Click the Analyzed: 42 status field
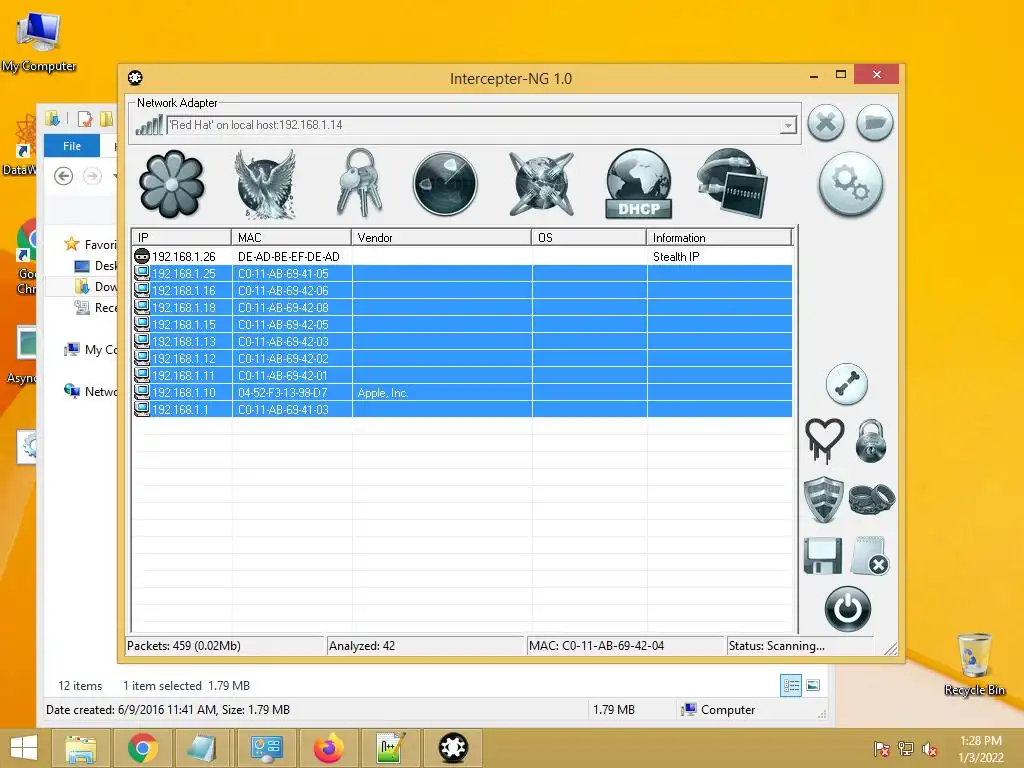The height and width of the screenshot is (768, 1024). pyautogui.click(x=425, y=646)
